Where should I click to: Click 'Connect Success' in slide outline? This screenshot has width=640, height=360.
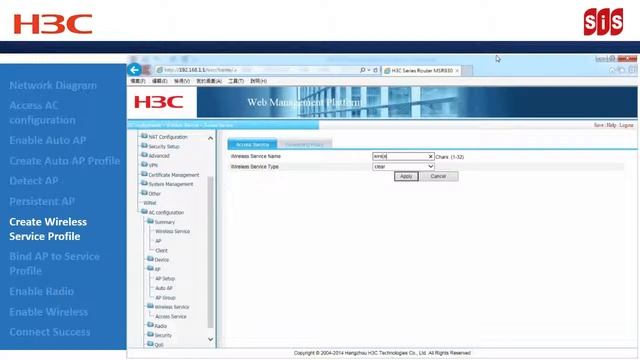tap(50, 332)
